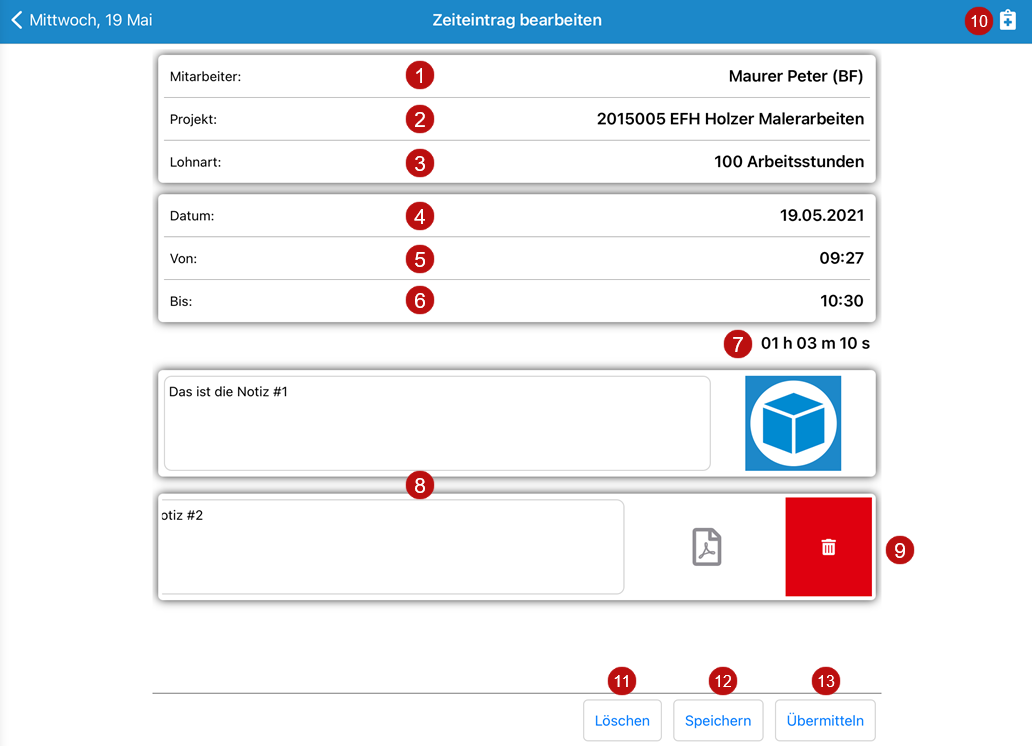Focus the second note field 'otiz #2'
The width and height of the screenshot is (1032, 746).
coord(392,546)
